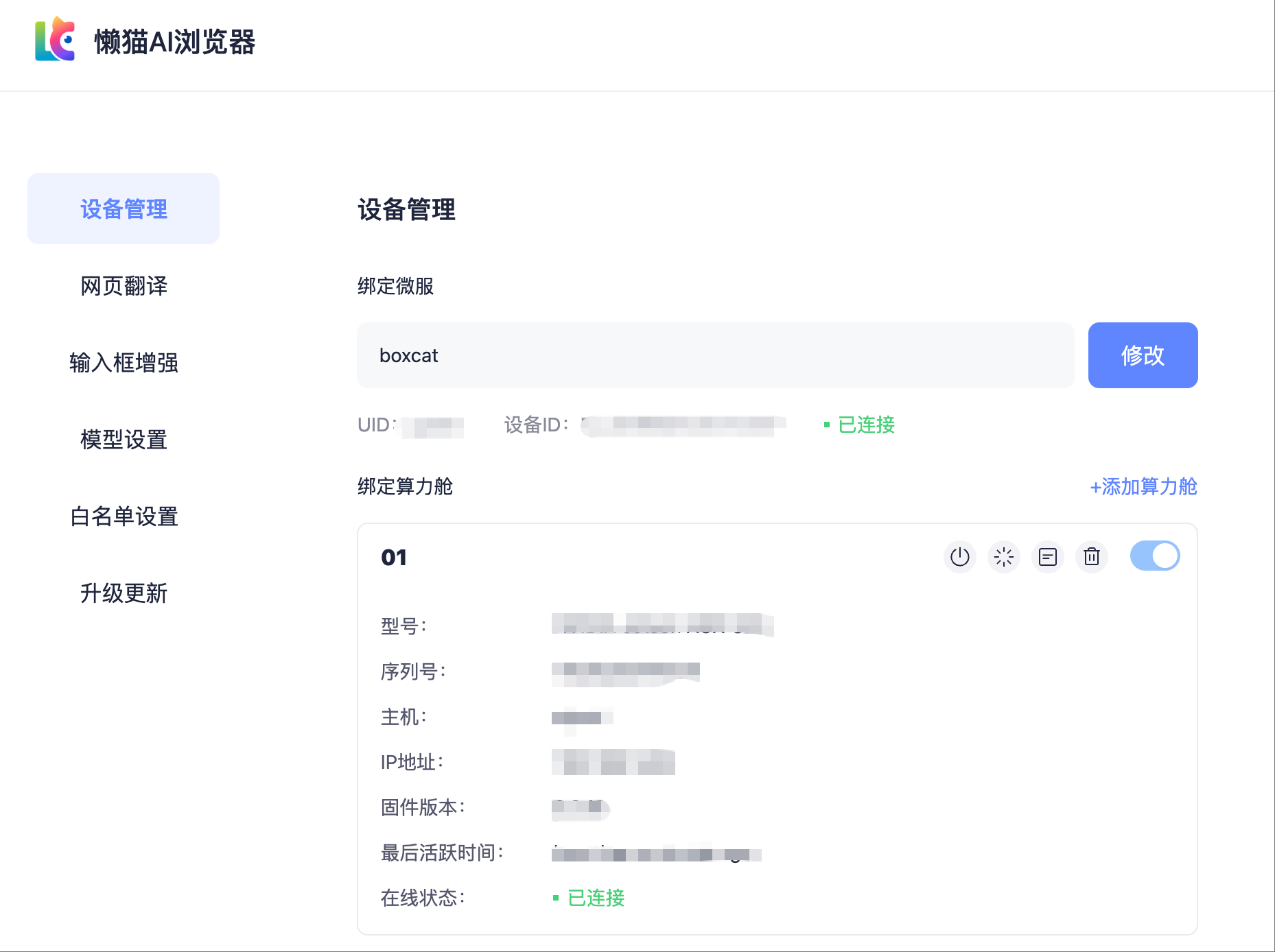This screenshot has height=952, width=1275.
Task: Go to the 输入框增强 section
Action: (x=124, y=362)
